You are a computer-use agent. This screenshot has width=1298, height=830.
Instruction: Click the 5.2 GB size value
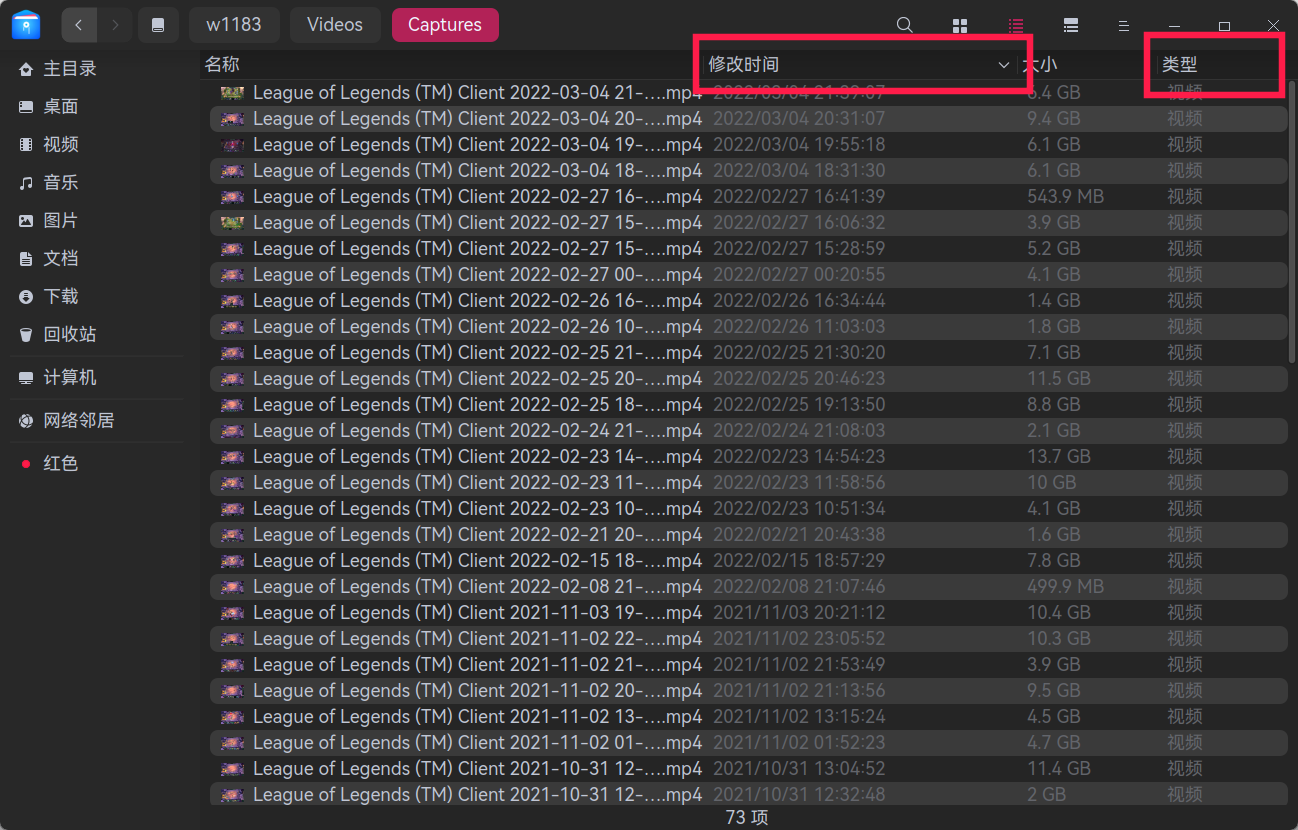[1054, 249]
